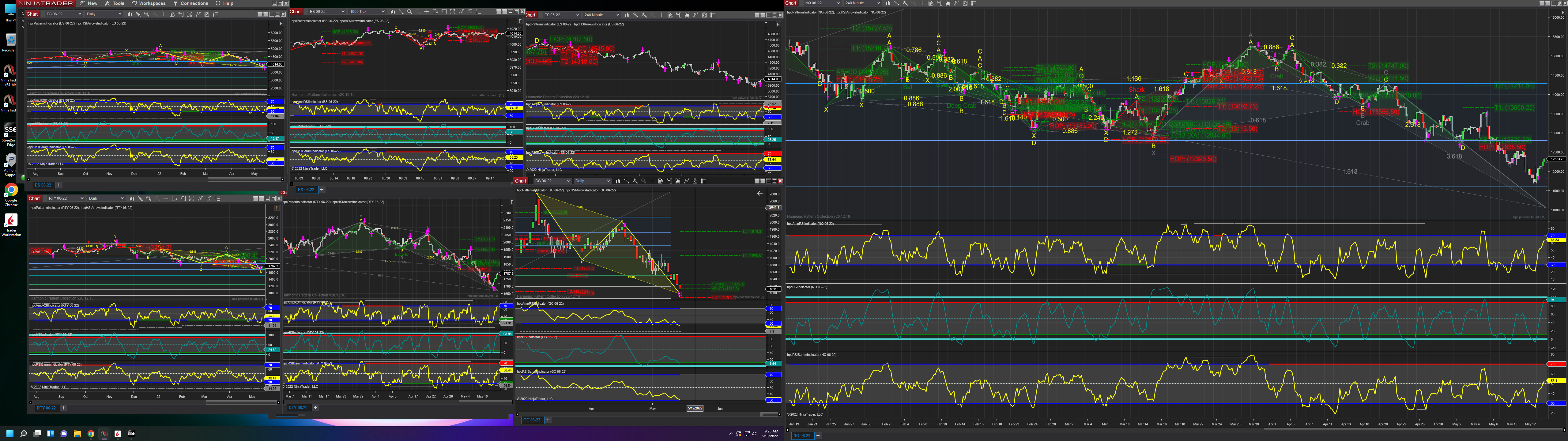This screenshot has height=441, width=1568.
Task: Click bar style icon in NQ chart toolbar
Action: (x=889, y=3)
